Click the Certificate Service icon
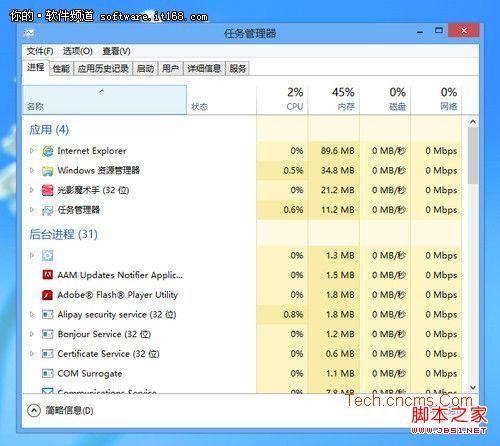The image size is (500, 446). pyautogui.click(x=48, y=354)
